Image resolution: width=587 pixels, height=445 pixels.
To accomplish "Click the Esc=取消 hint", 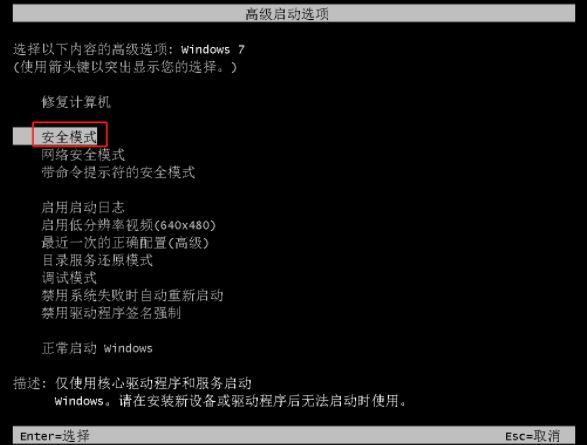I will [532, 436].
